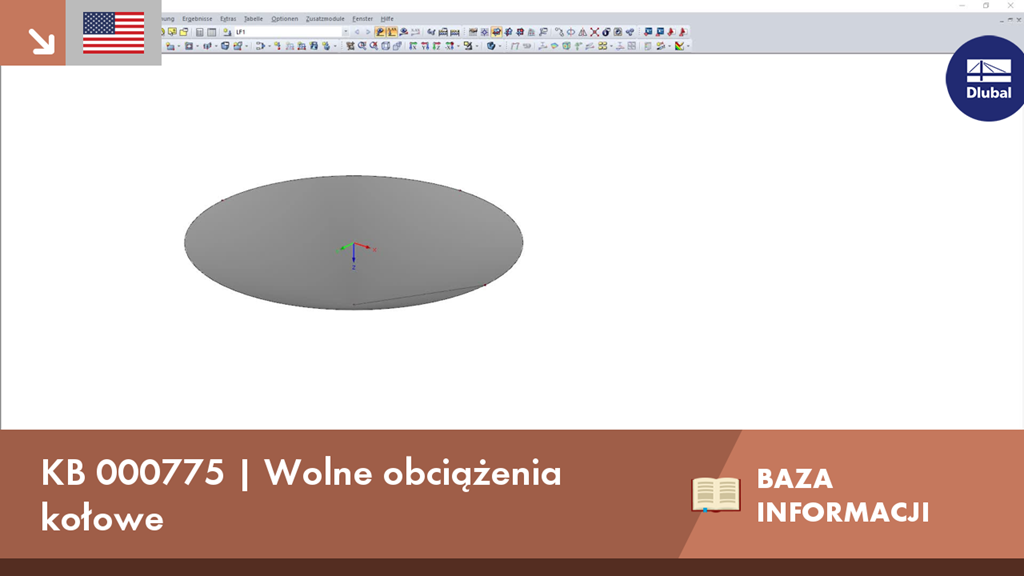Viewport: 1024px width, 576px height.
Task: Click the purple diamond star toolbar icon
Action: (485, 32)
